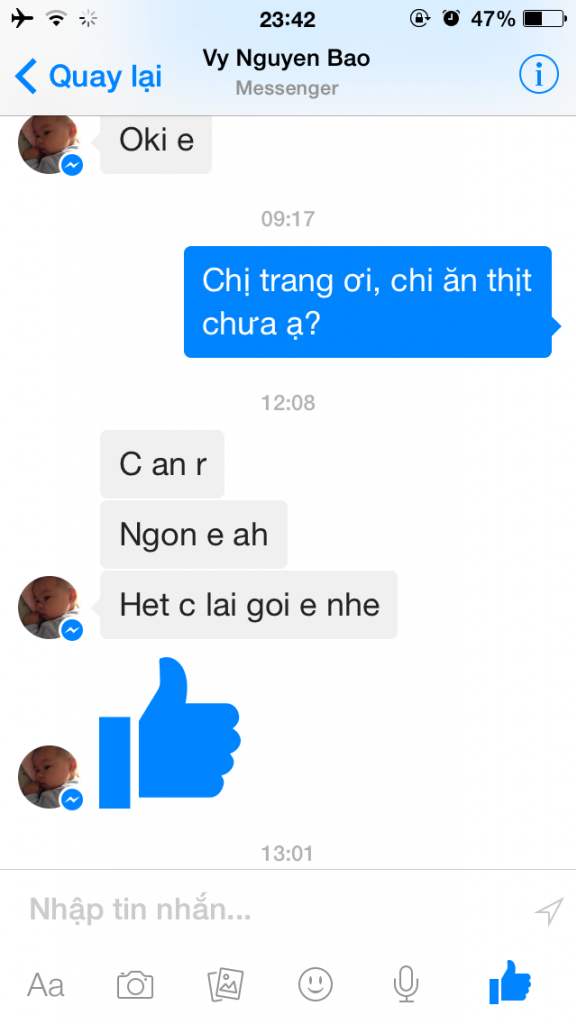Tap the C an r message bubble
Viewport: 576px width, 1024px height.
click(162, 464)
